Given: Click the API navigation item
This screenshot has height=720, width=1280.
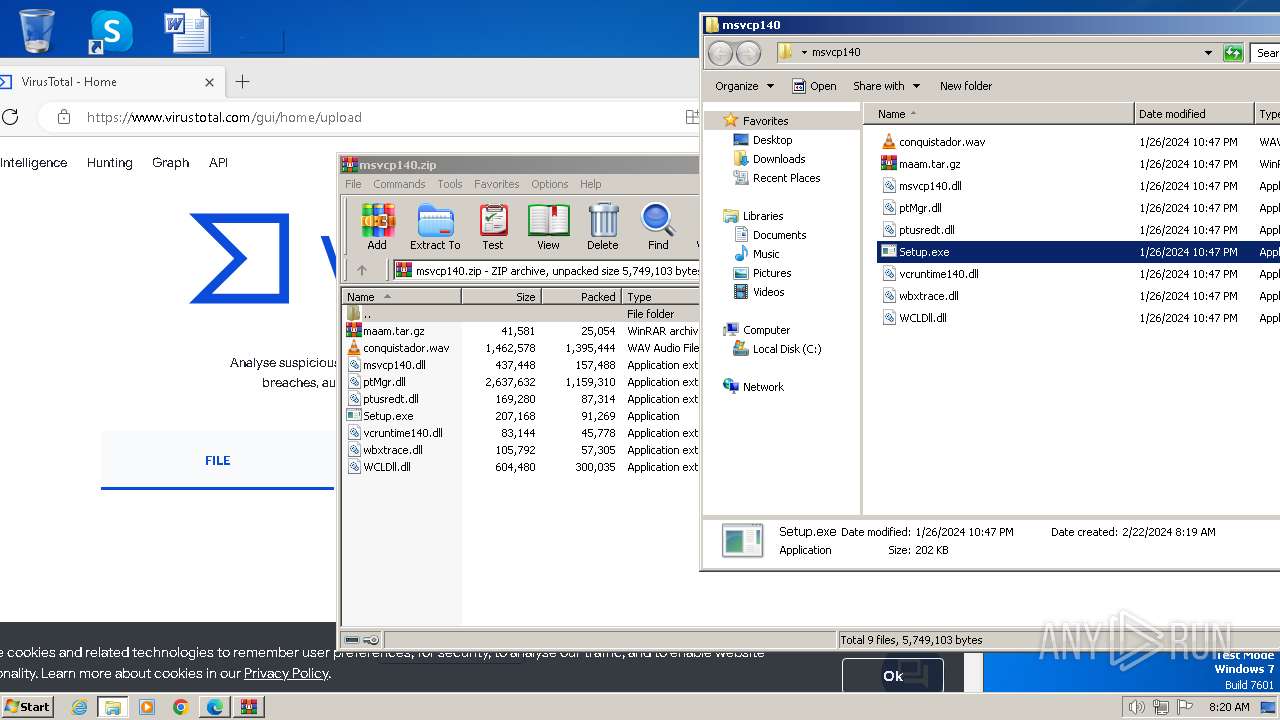Looking at the screenshot, I should pos(218,163).
